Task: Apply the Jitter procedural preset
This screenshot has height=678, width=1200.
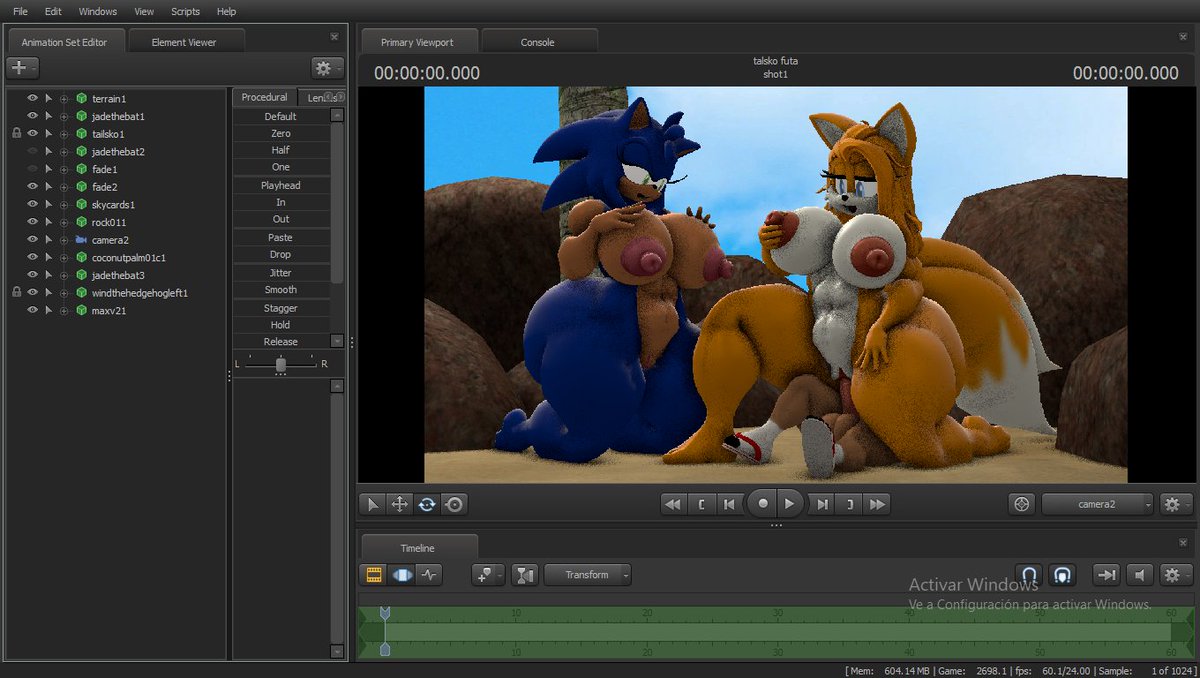Action: 281,272
